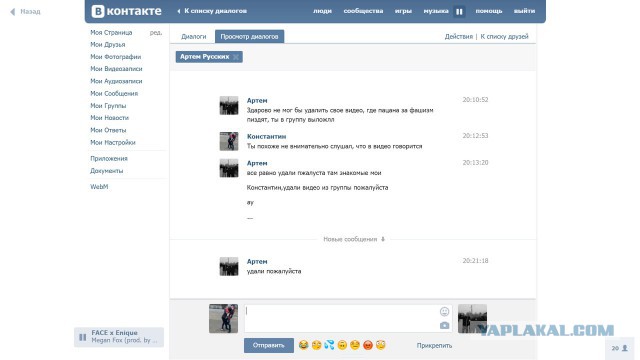Open the сообщества menu item
This screenshot has width=640, height=360.
click(363, 11)
